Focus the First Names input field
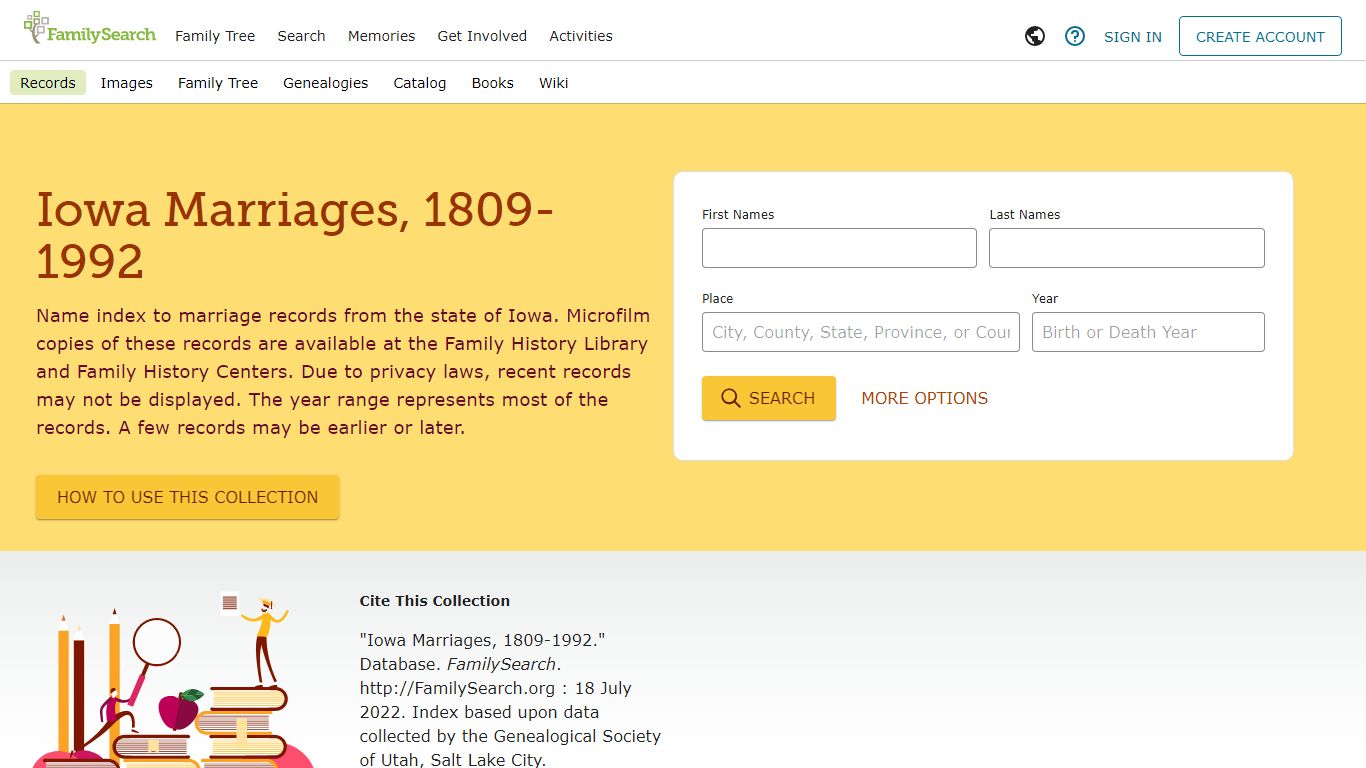 coord(839,248)
